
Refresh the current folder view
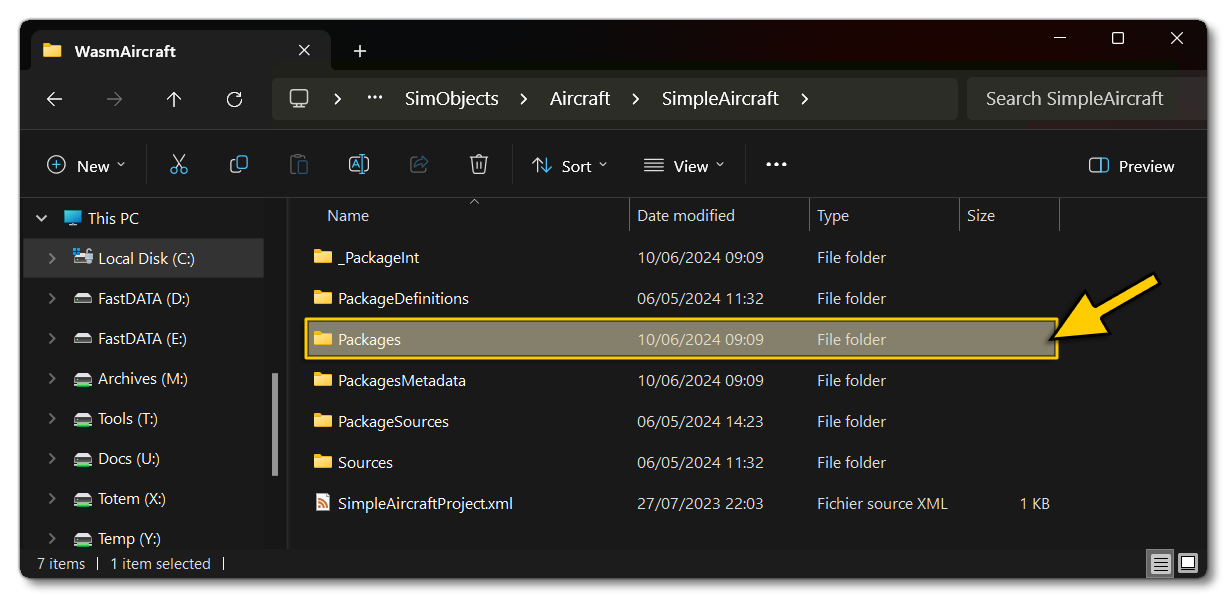(234, 99)
